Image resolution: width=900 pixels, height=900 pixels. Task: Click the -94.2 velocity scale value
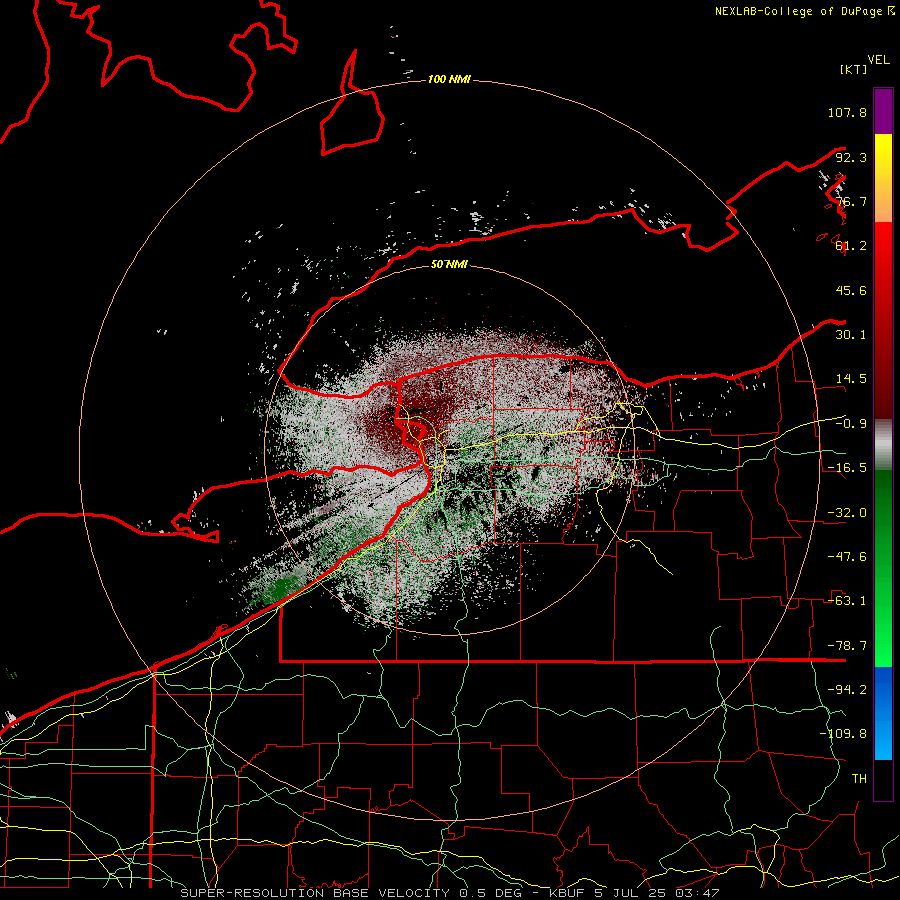click(847, 690)
